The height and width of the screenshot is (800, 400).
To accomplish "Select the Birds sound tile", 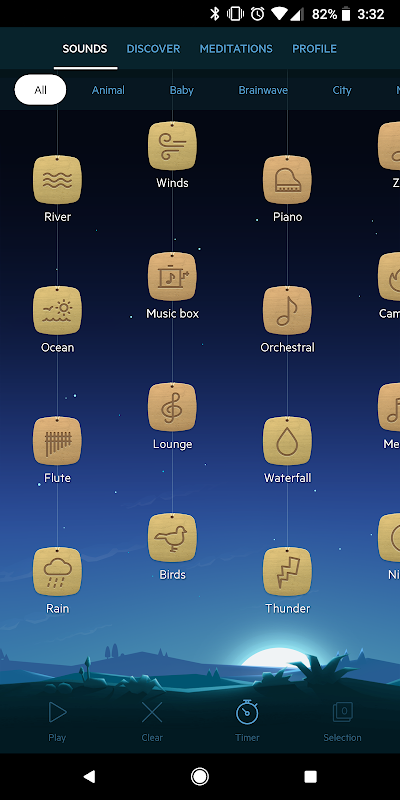I will (x=172, y=538).
